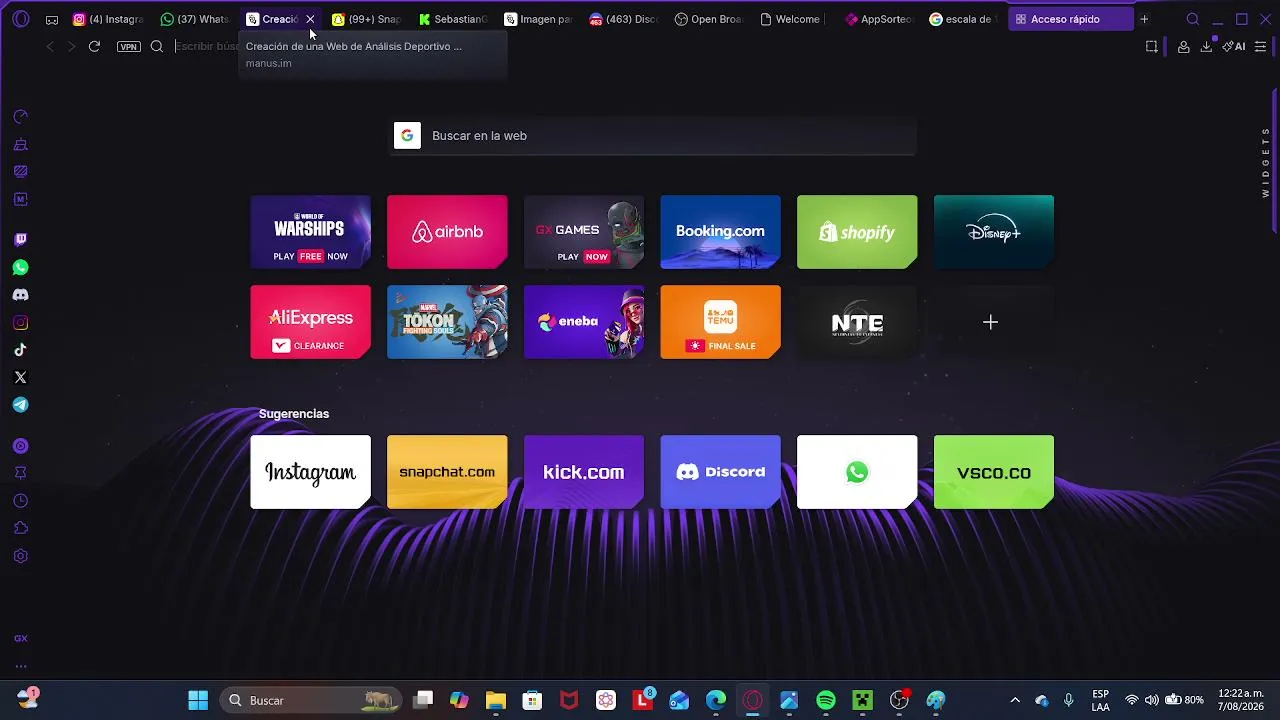The height and width of the screenshot is (720, 1280).
Task: Open the taskbar clock and date
Action: click(1241, 700)
